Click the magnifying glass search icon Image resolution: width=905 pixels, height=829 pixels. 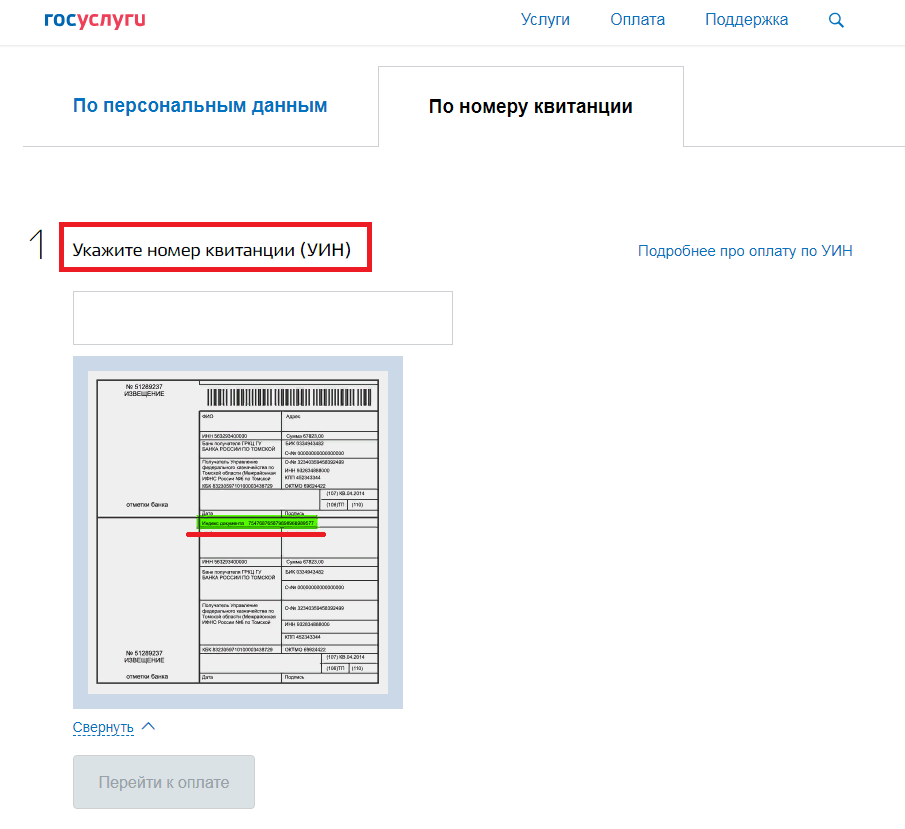click(x=836, y=20)
